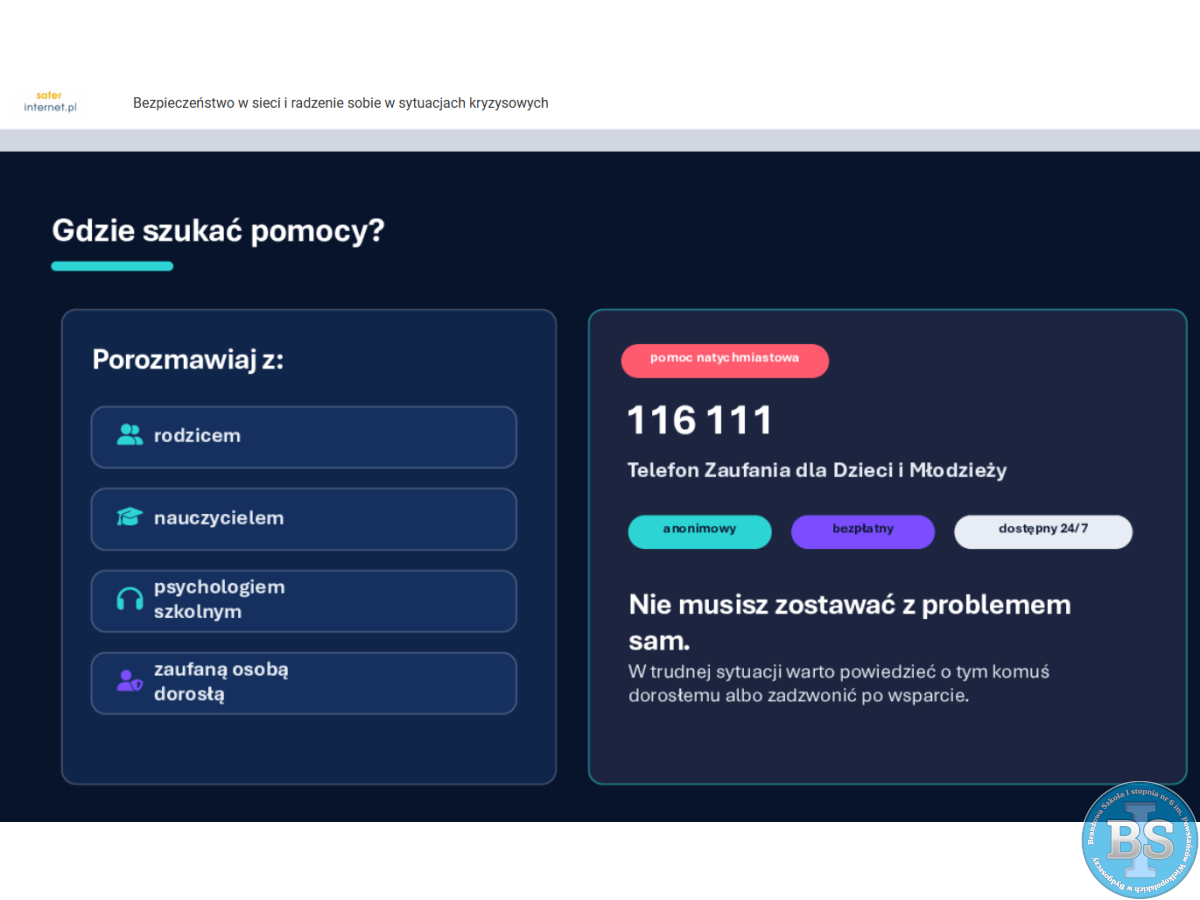
Task: Click the Telefon Zaufania dla Dzieci title
Action: (817, 470)
